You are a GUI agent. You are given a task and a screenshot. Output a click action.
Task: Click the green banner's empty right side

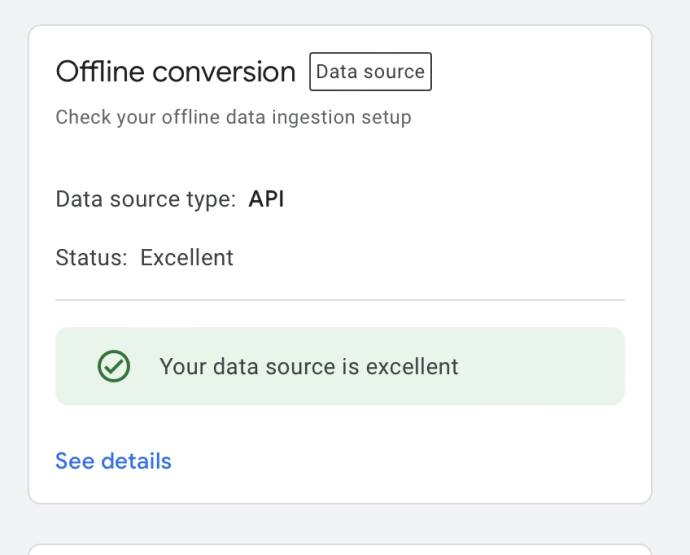550,367
